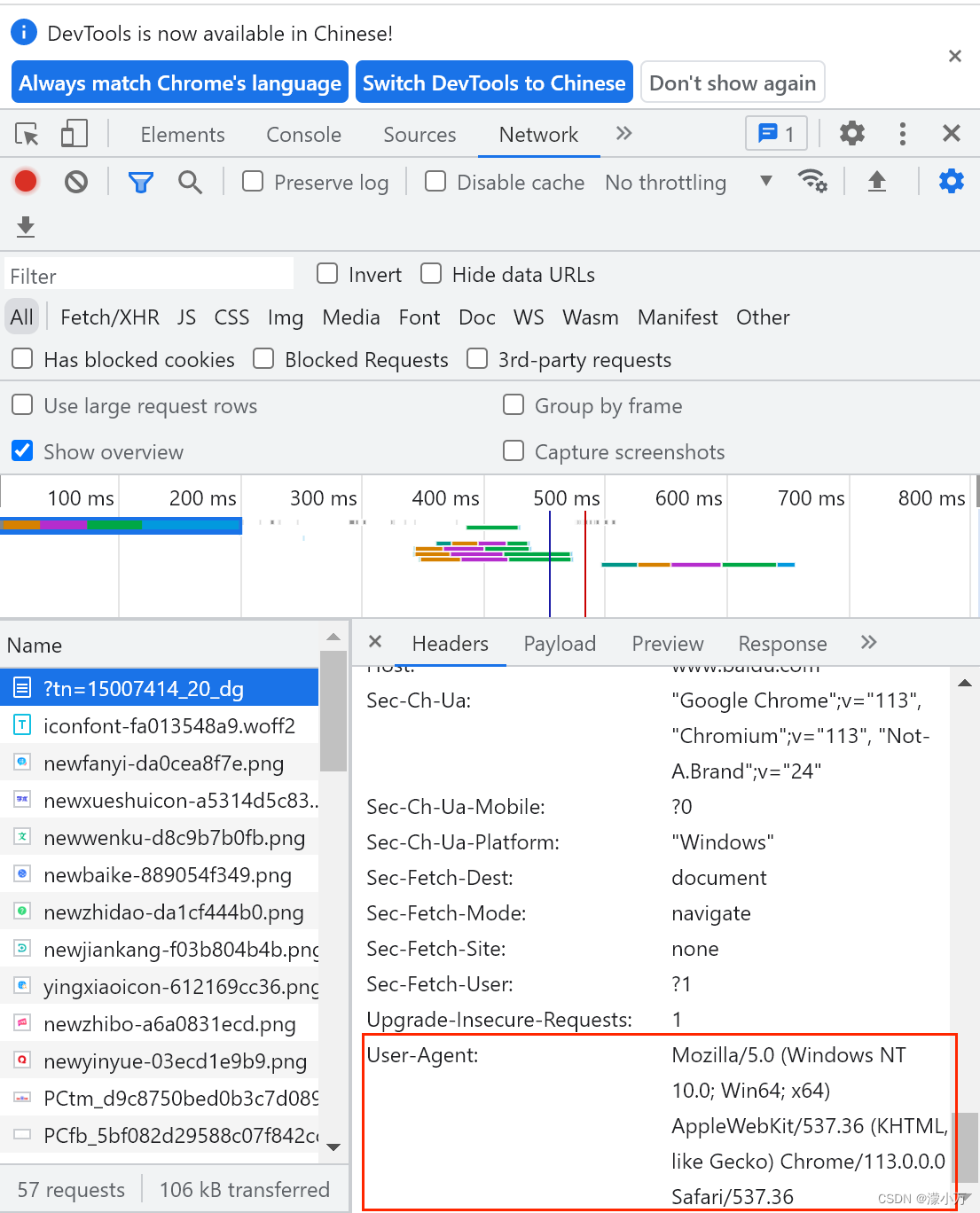Check Group by frame checkbox
The width and height of the screenshot is (980, 1213).
point(514,404)
